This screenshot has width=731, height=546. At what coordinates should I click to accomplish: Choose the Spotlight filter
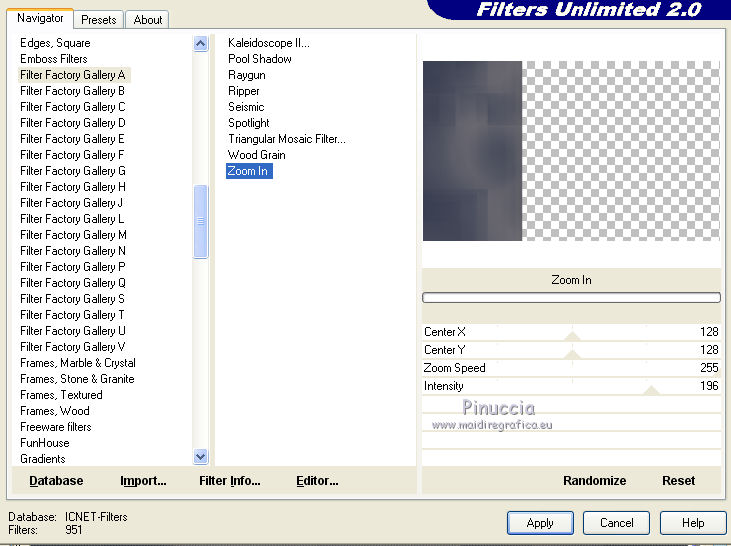[x=248, y=123]
